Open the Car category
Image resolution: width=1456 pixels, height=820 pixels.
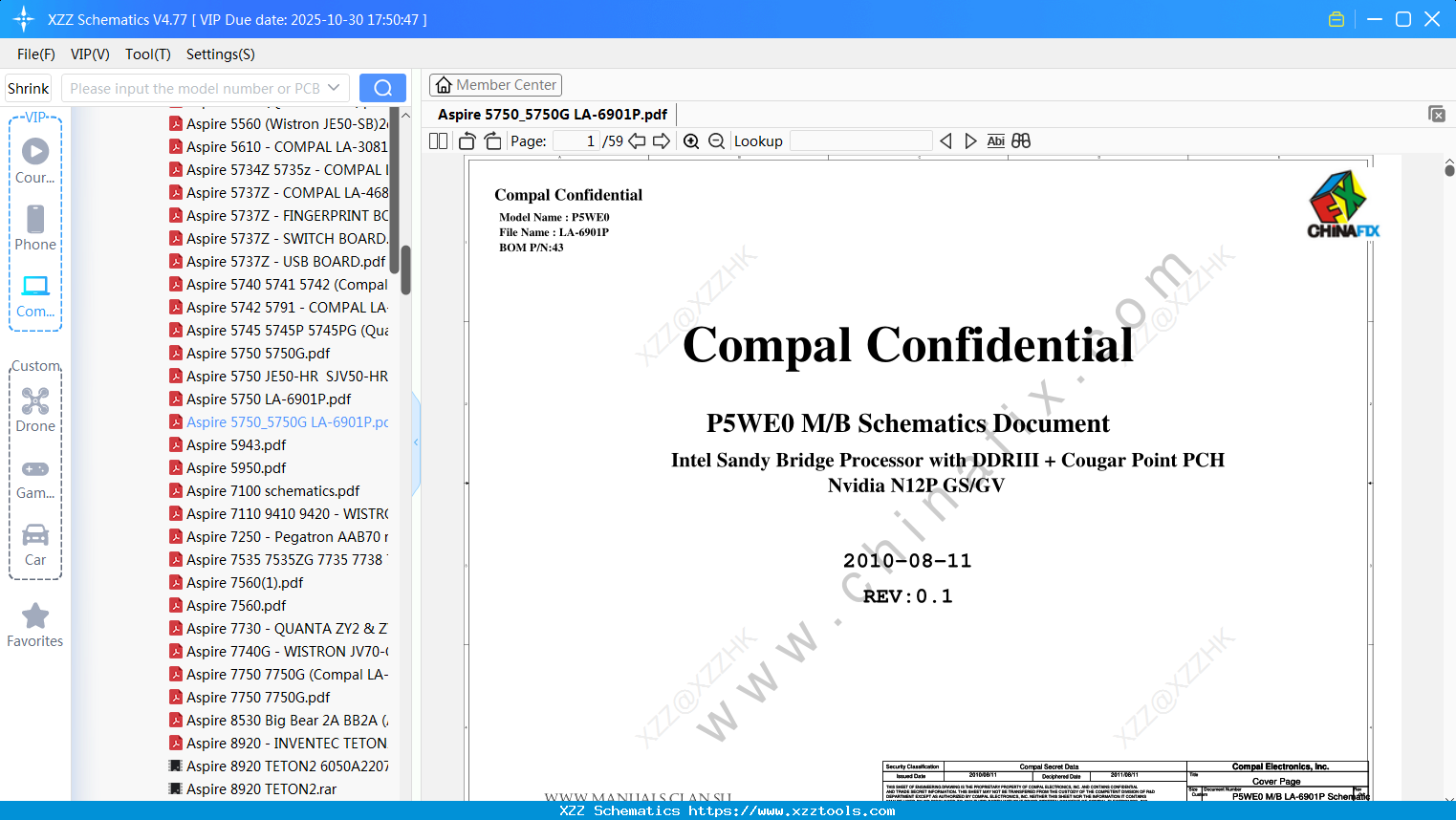click(x=35, y=545)
